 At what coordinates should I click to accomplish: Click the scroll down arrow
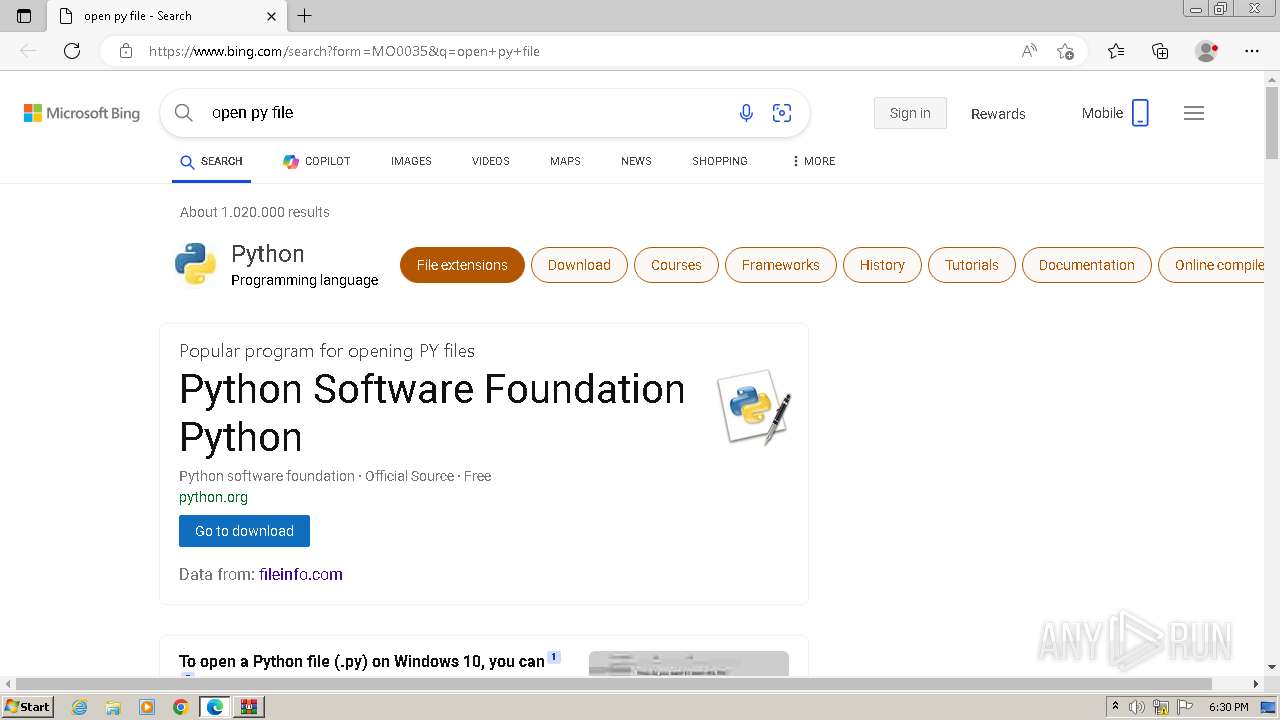click(x=1272, y=667)
